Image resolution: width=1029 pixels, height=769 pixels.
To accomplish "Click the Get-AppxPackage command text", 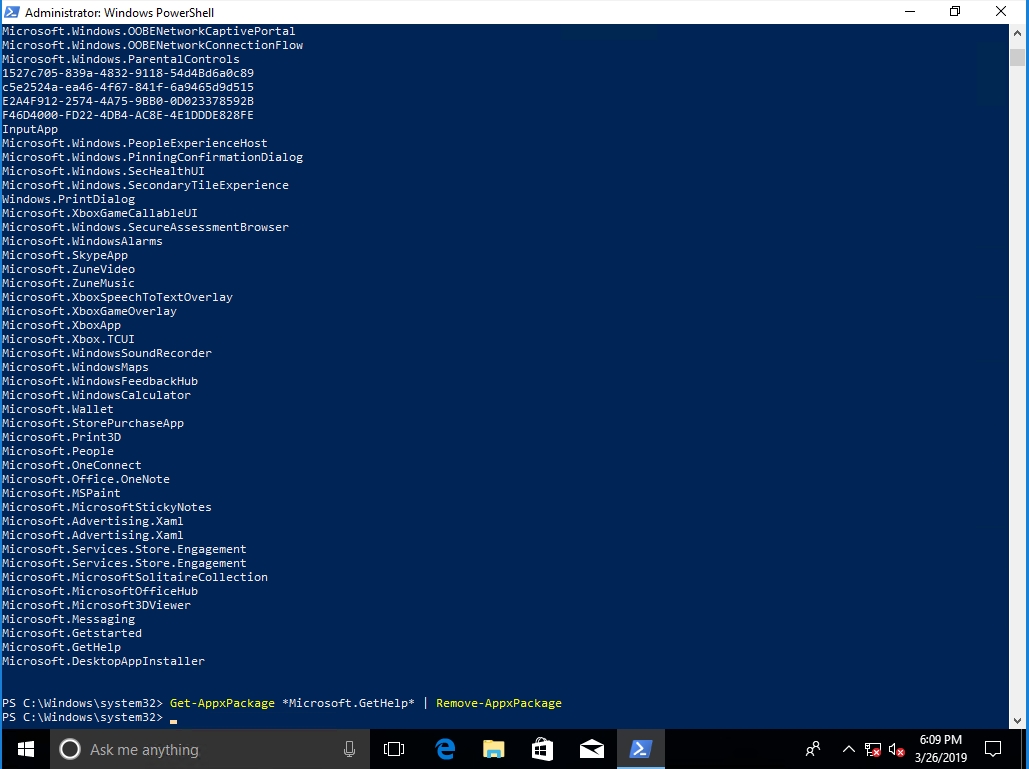I will [x=222, y=703].
